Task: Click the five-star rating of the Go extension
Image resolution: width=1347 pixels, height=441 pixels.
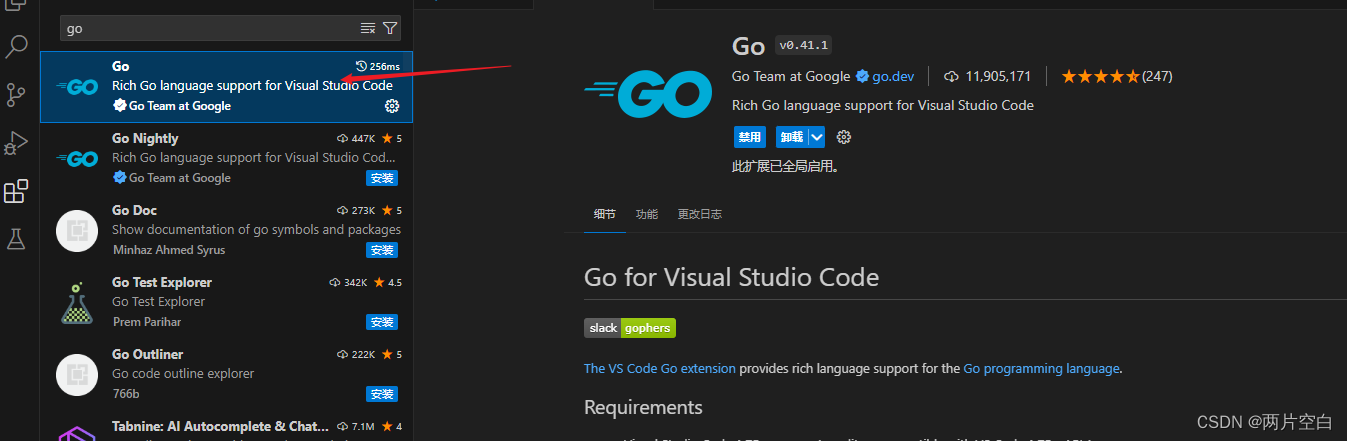Action: pyautogui.click(x=1100, y=76)
